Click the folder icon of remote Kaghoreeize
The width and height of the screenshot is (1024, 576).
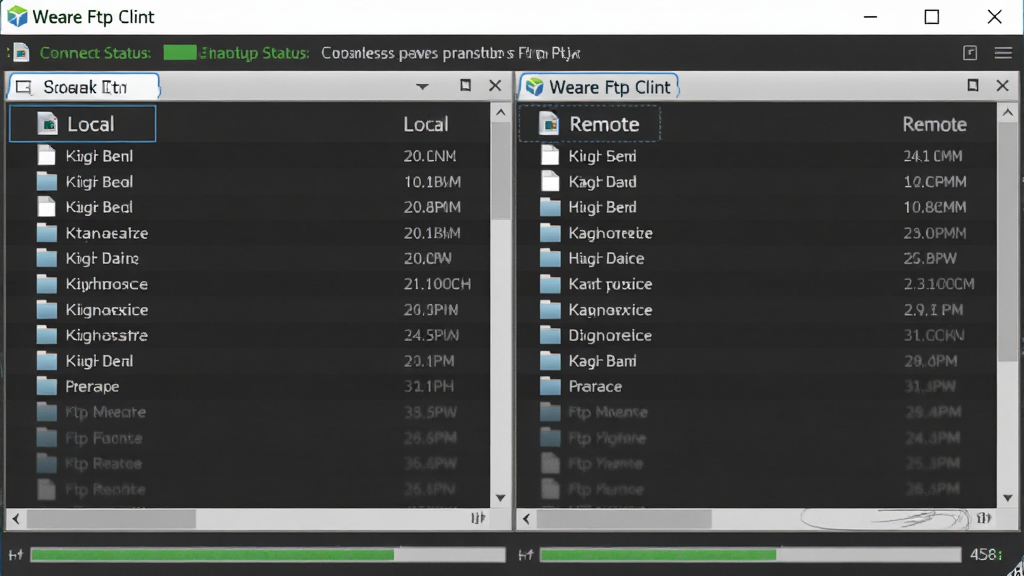pyautogui.click(x=551, y=233)
